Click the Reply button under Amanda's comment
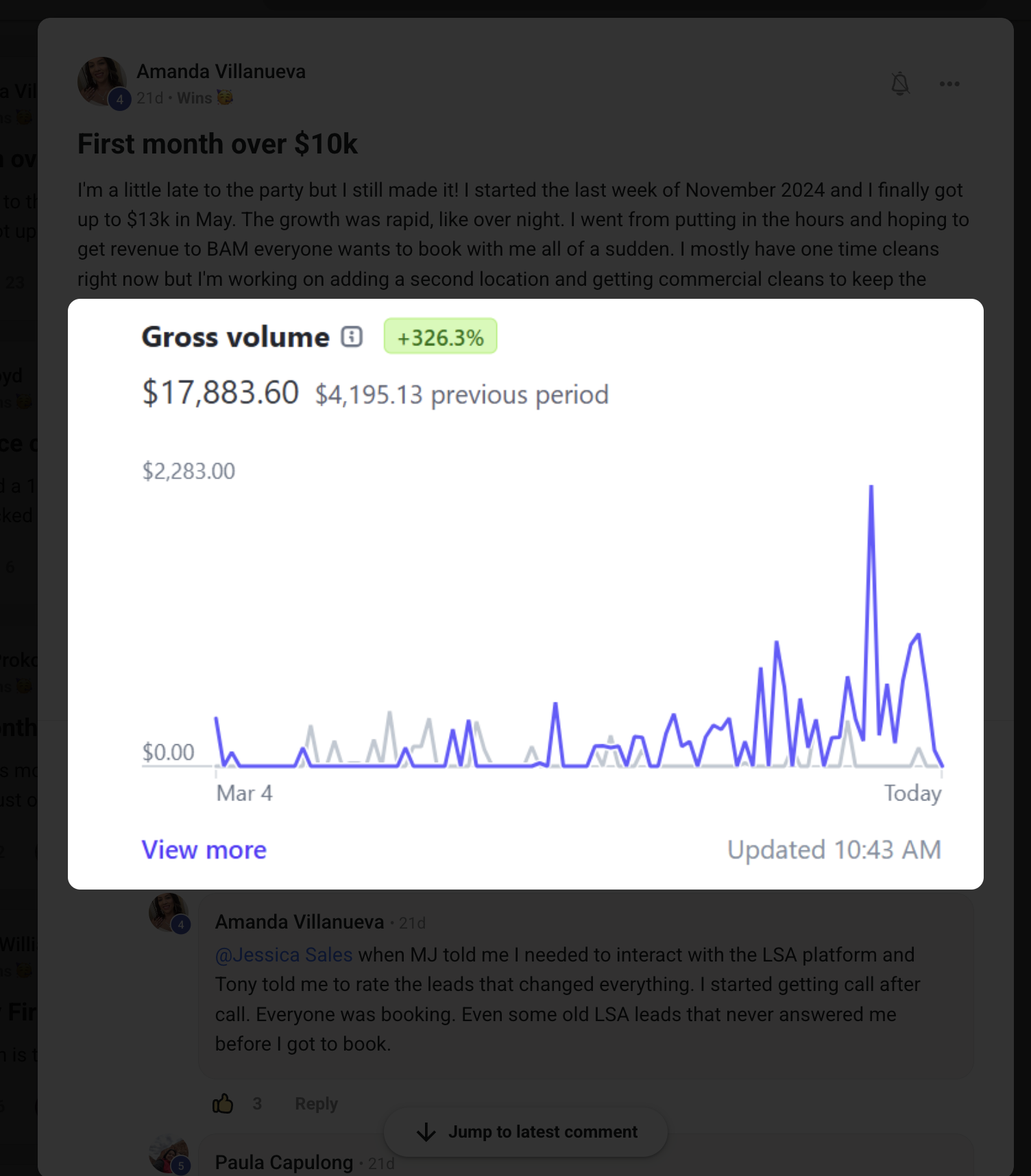Viewport: 1031px width, 1176px height. click(x=316, y=1103)
